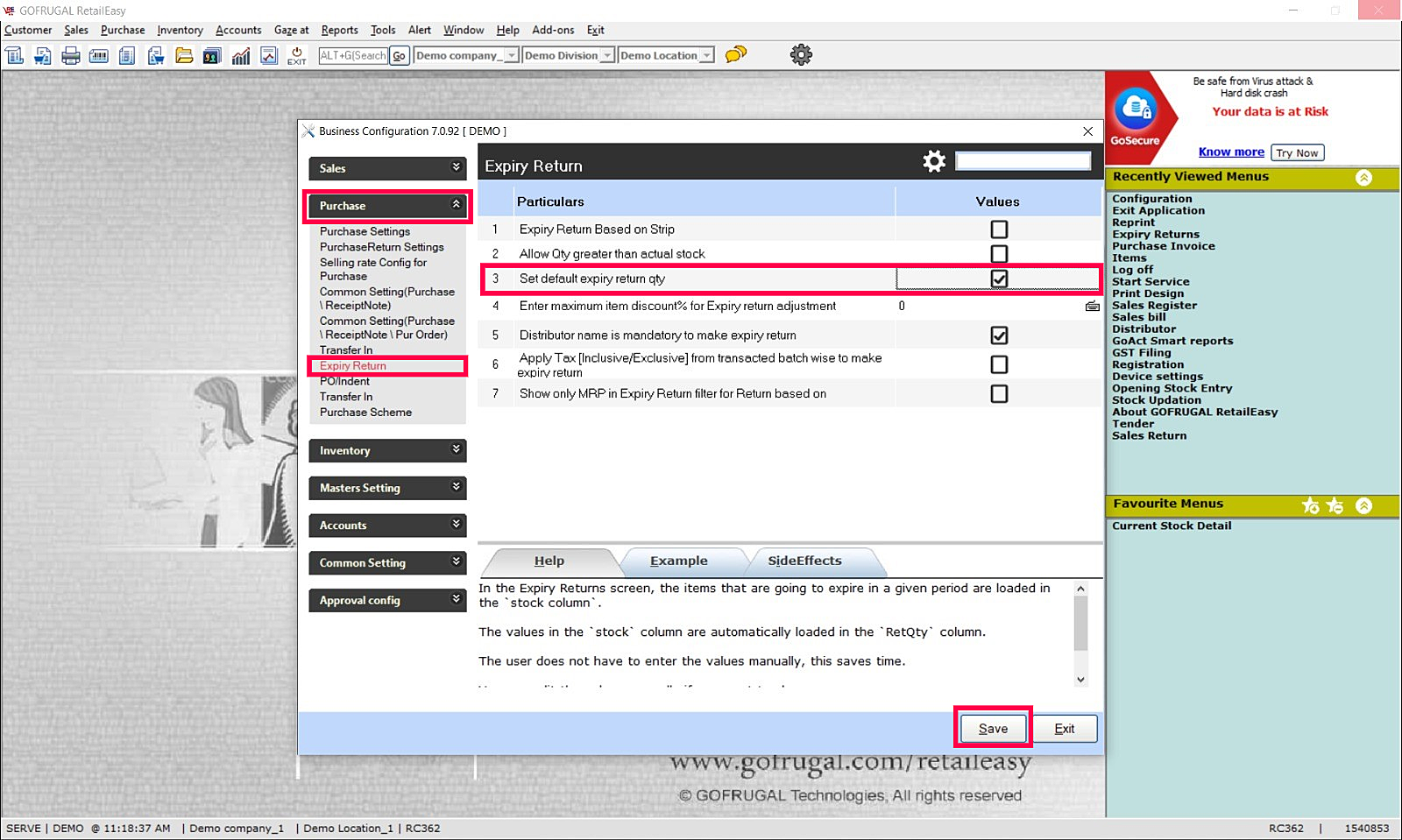Expand the Approval config section
1402x840 pixels.
click(x=387, y=600)
